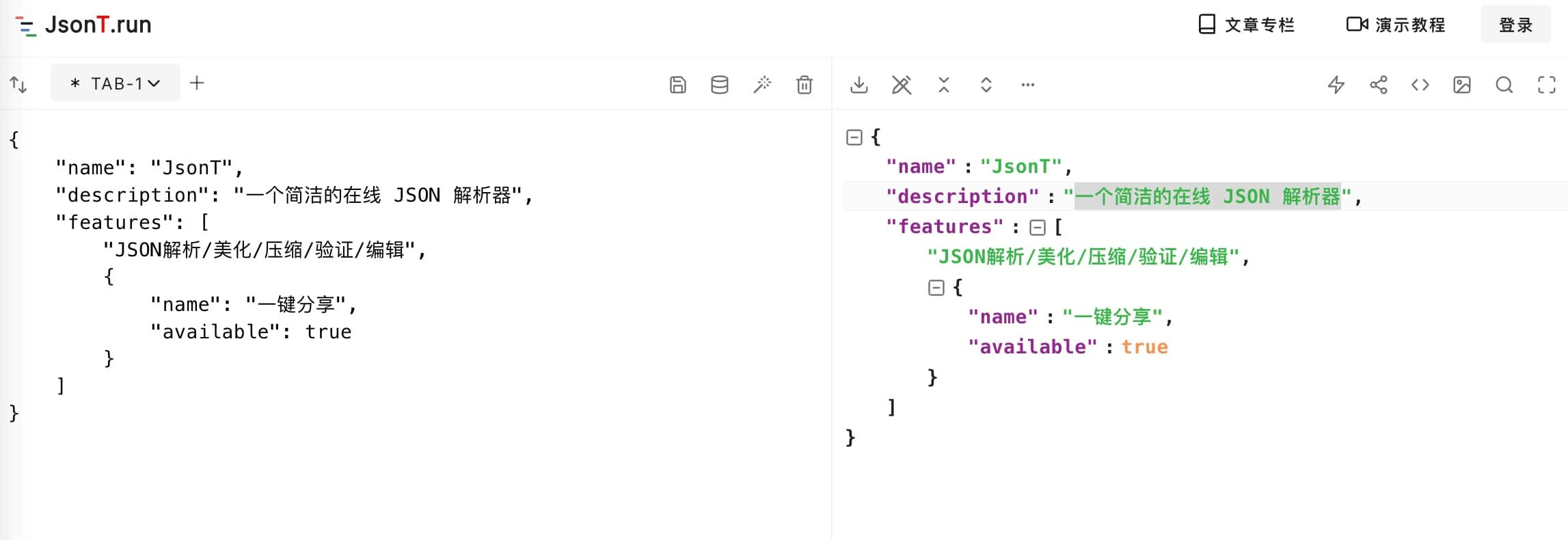The width and height of the screenshot is (1568, 540).
Task: Click "JSON解析/美化/压缩/验证/编辑" string in tree view
Action: [x=1083, y=257]
